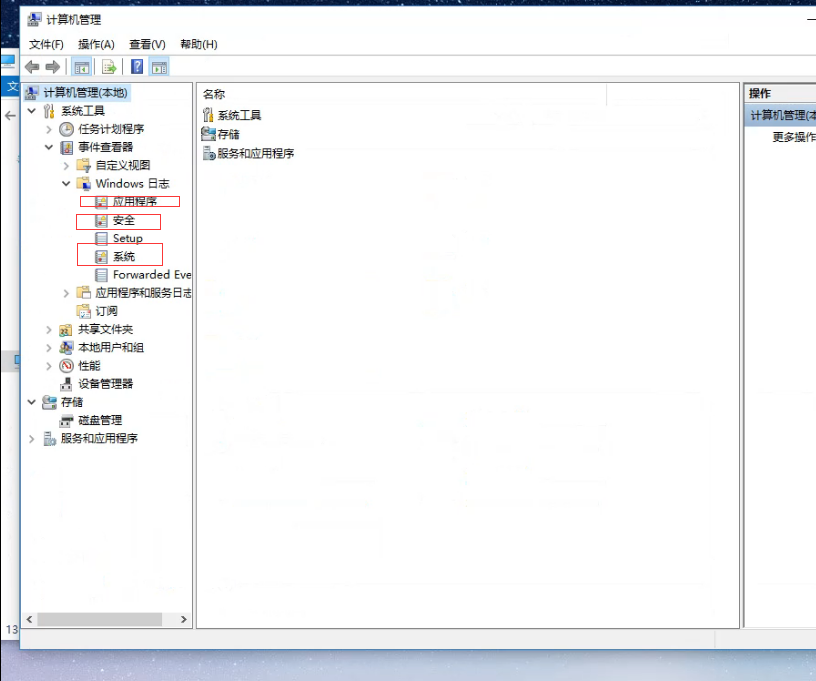
Task: Select 应用程序 log in tree
Action: click(135, 202)
